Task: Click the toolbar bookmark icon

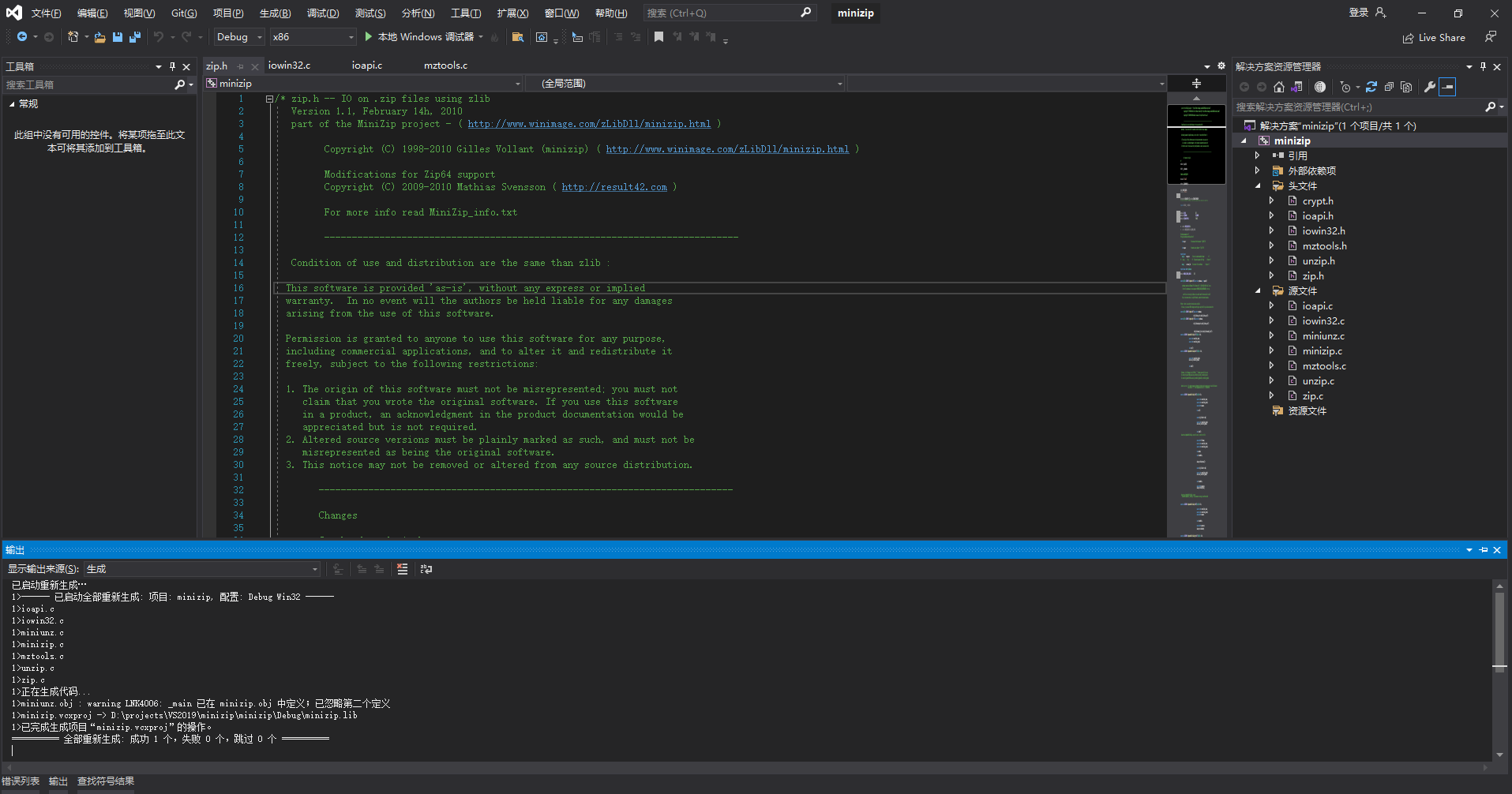Action: [658, 37]
